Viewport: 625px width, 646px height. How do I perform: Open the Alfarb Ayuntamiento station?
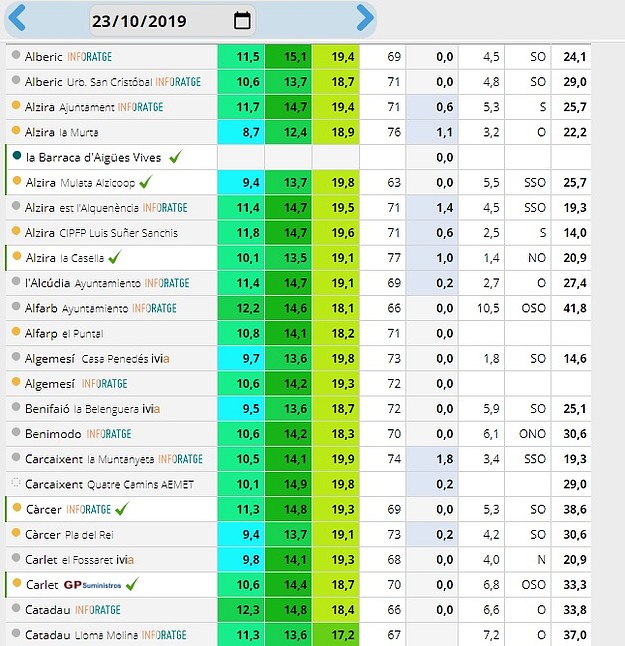[x=77, y=308]
